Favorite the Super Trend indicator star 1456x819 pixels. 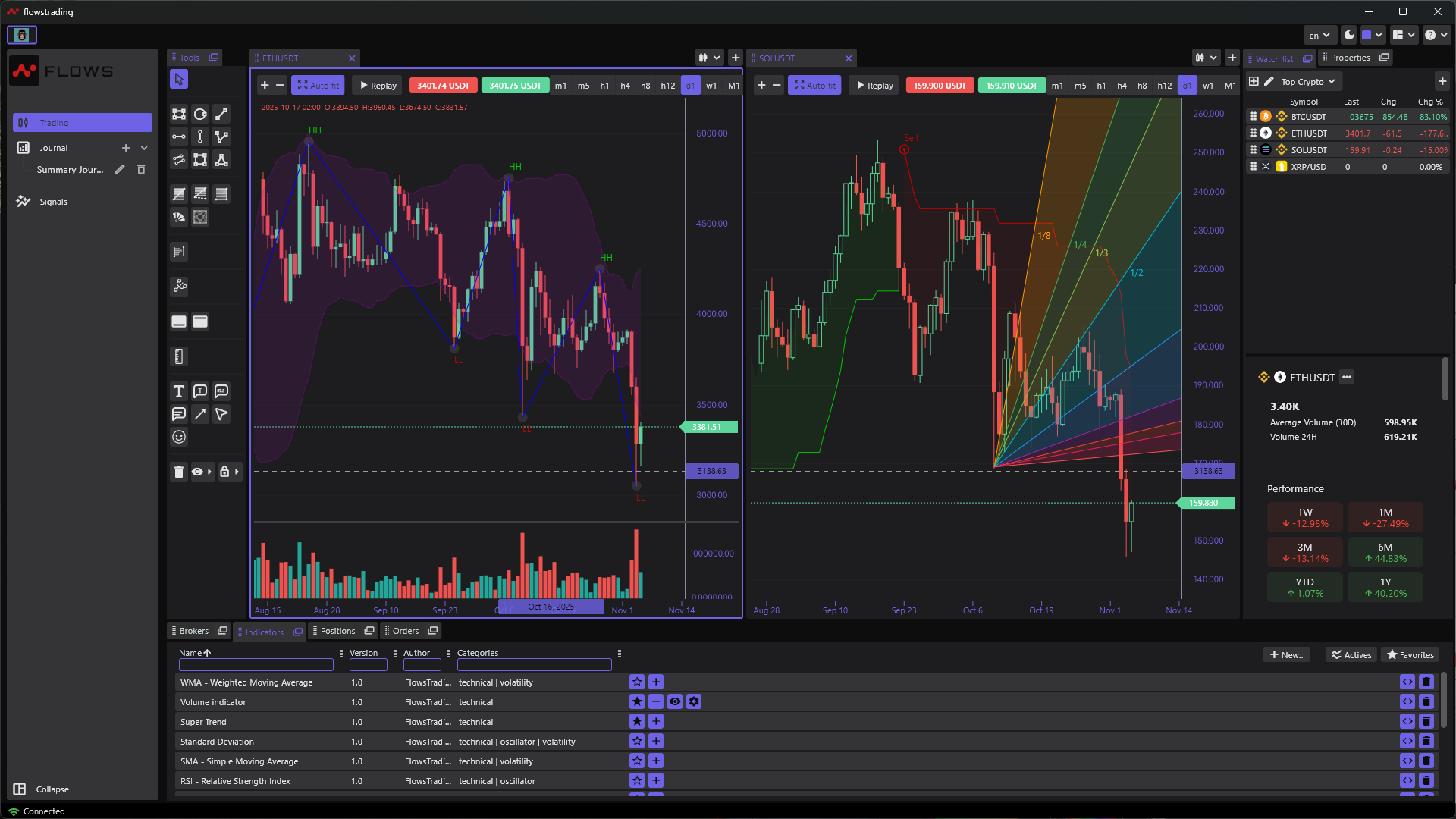pyautogui.click(x=637, y=722)
